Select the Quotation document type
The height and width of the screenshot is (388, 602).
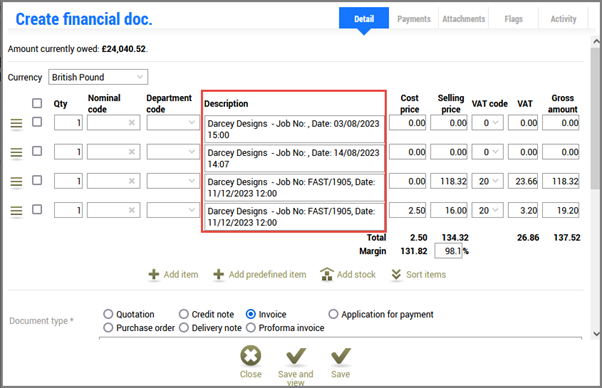108,314
